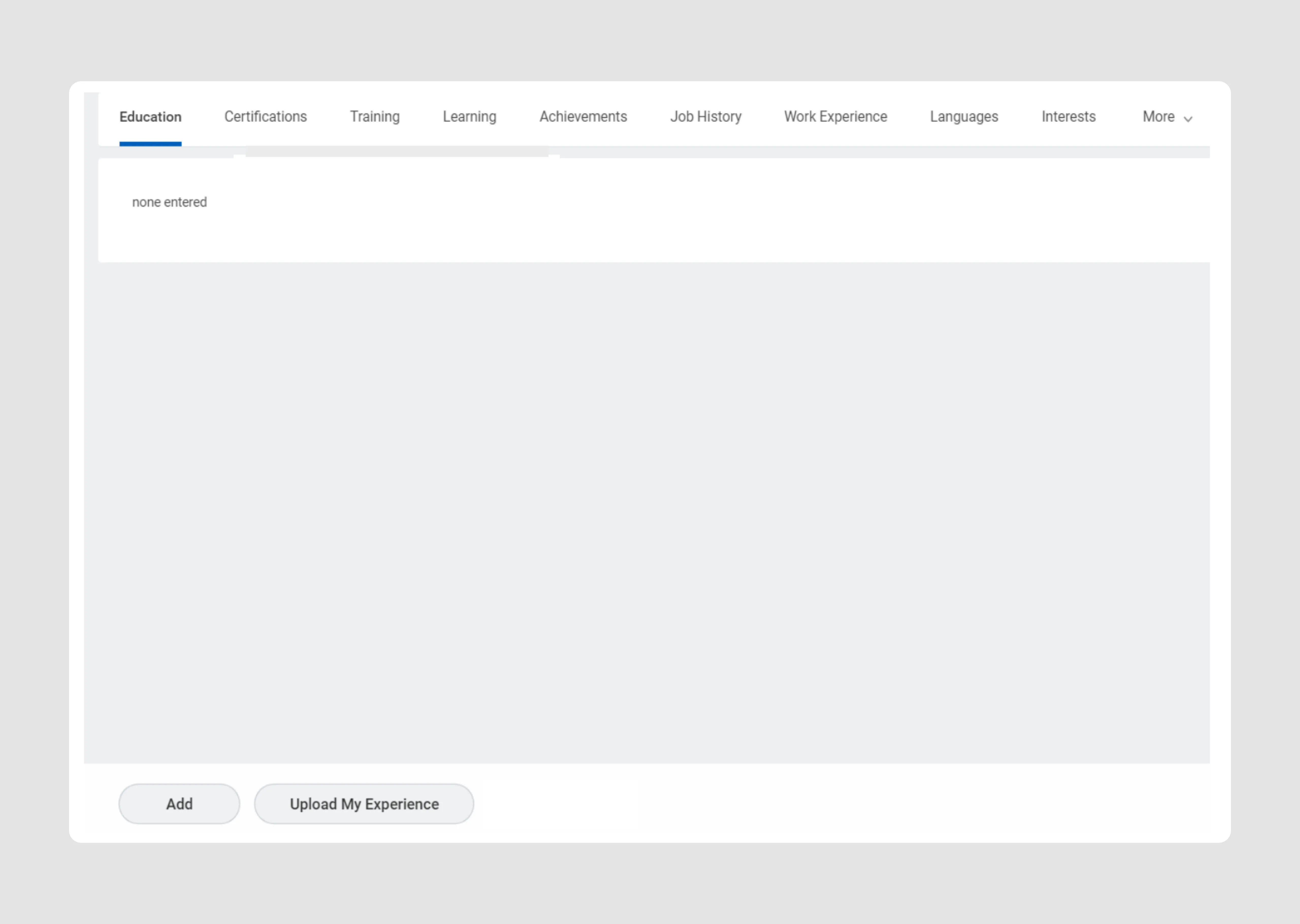
Task: View the Achievements tab
Action: [x=582, y=117]
